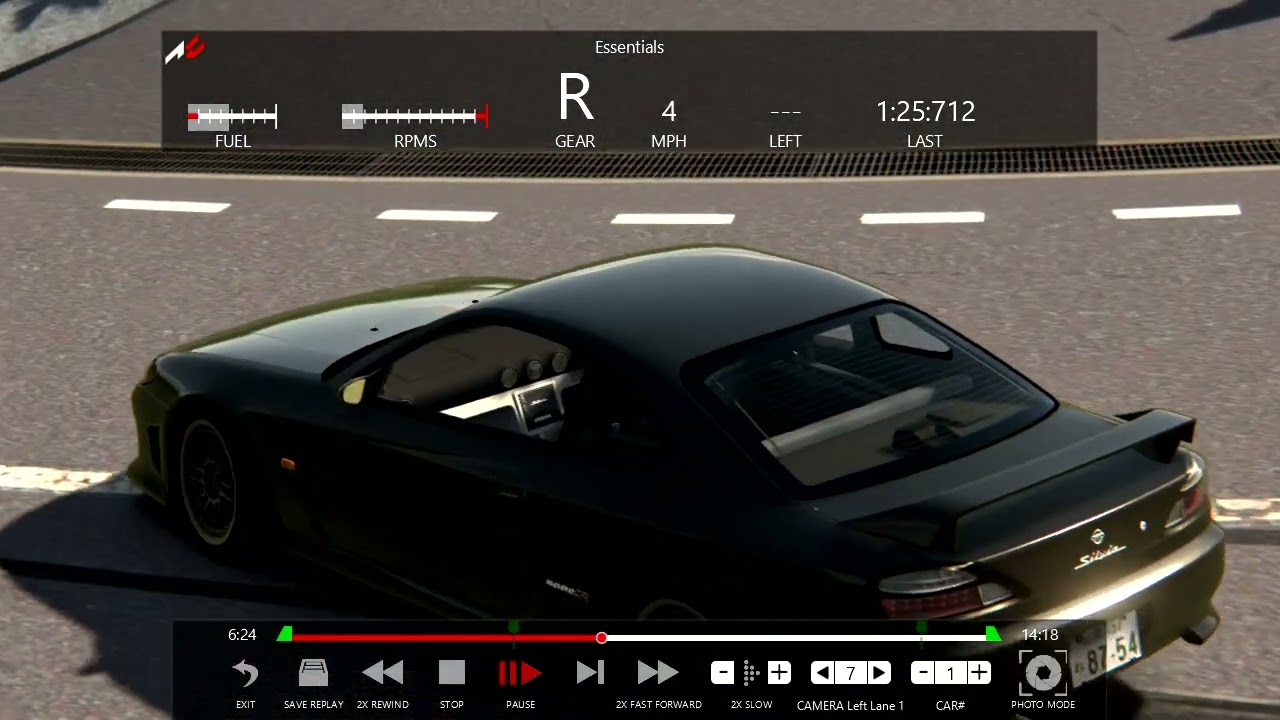Decrease the CAR# value
Viewport: 1280px width, 720px height.
(x=923, y=673)
